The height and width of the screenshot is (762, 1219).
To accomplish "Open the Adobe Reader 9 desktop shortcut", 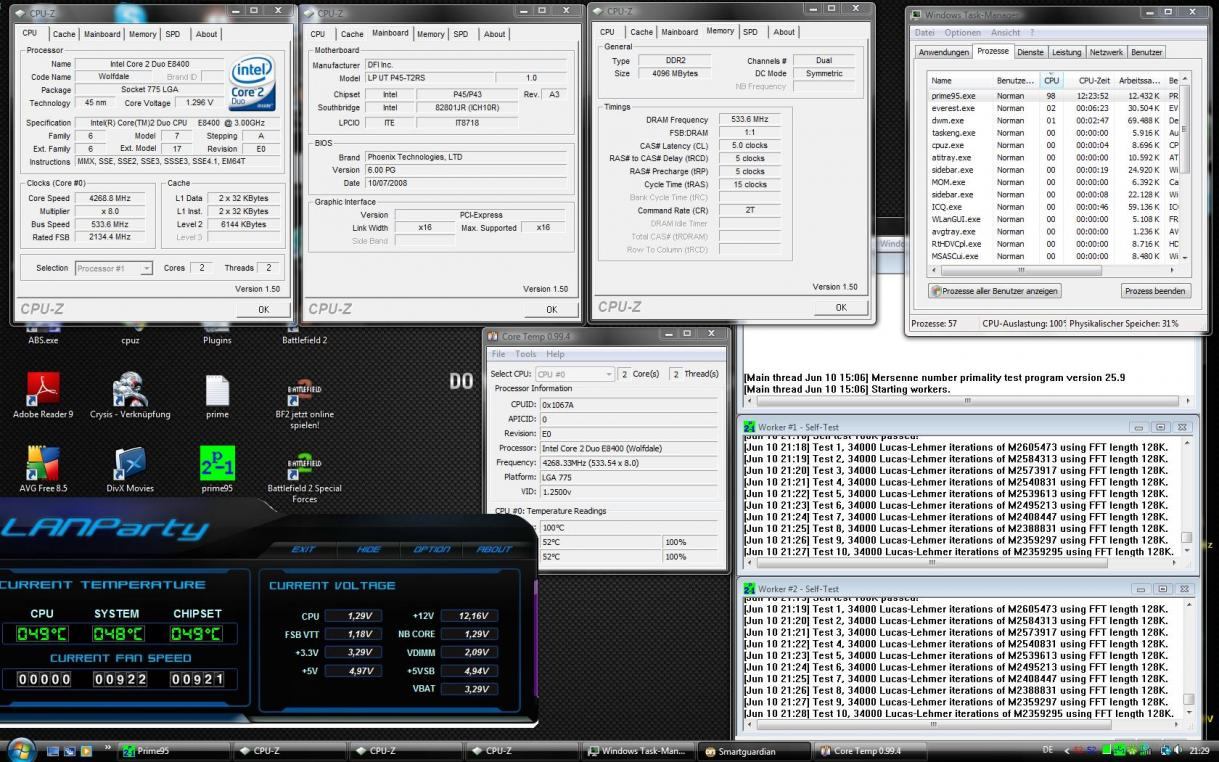I will click(43, 395).
